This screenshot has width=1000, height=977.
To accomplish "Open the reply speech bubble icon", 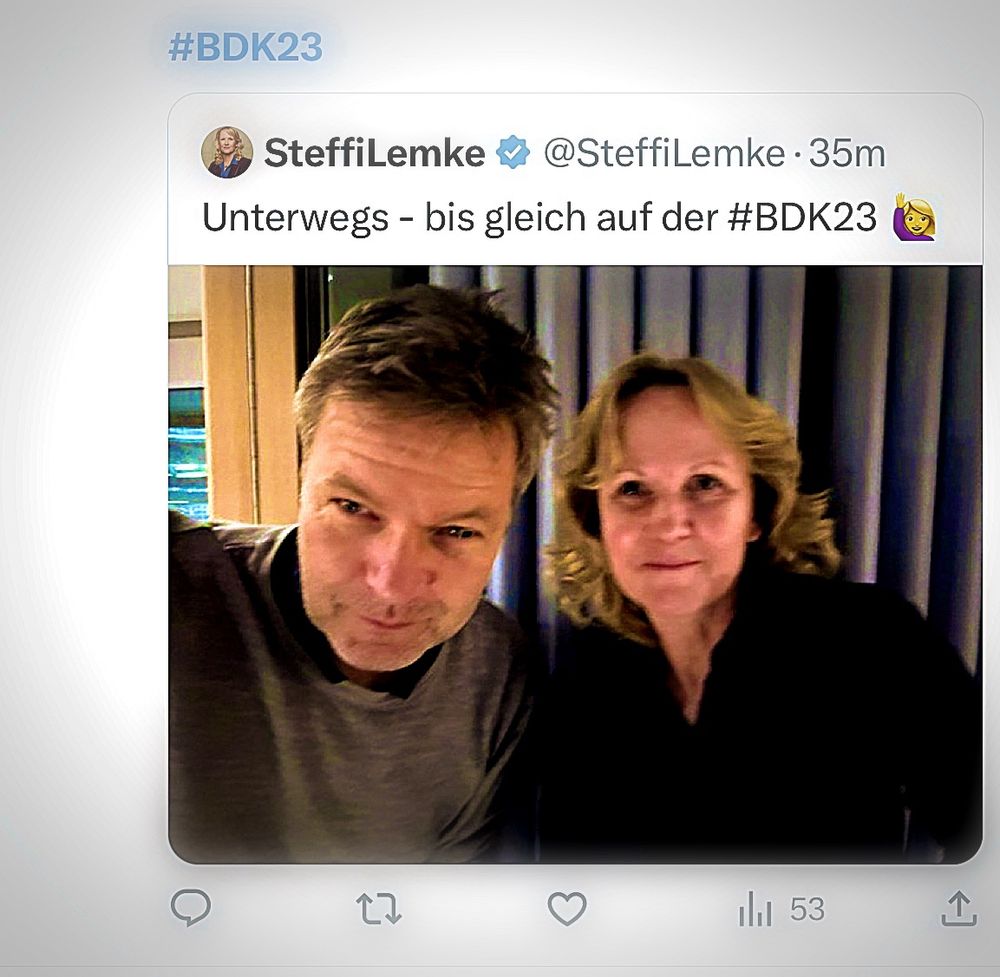I will [190, 907].
